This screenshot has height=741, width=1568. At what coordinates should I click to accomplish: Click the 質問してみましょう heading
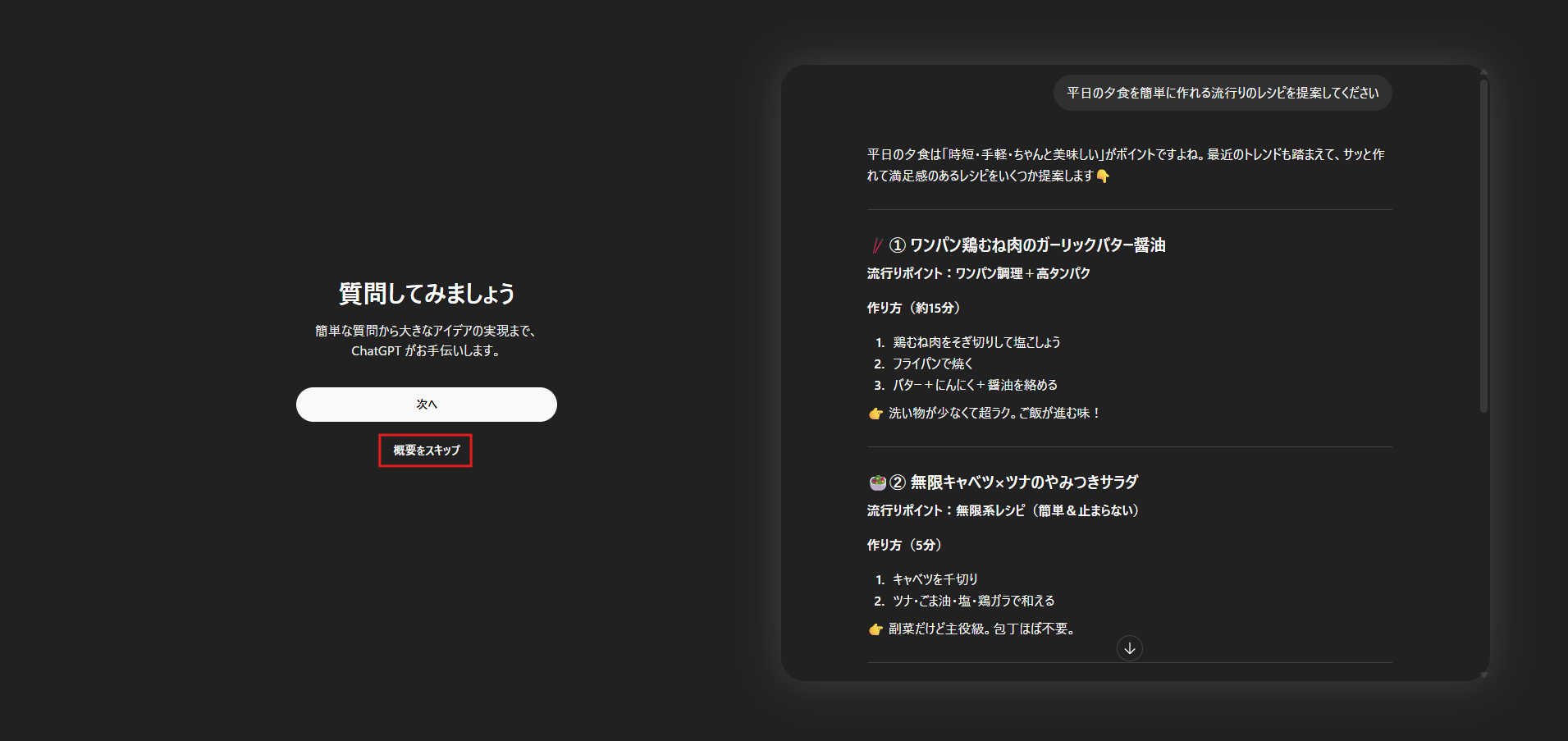pos(426,294)
